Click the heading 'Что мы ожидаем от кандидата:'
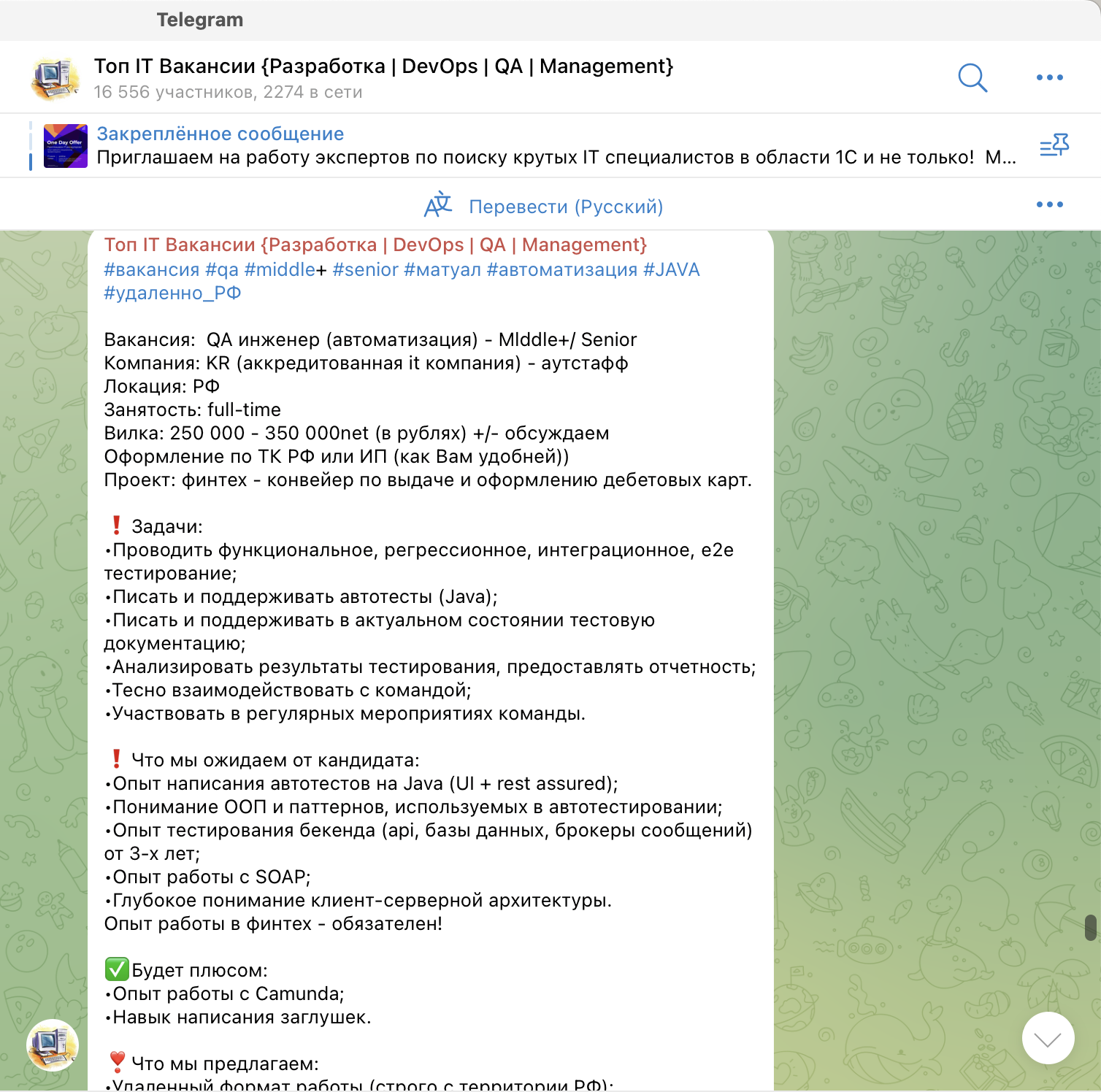Viewport: 1101px width, 1092px height. tap(275, 760)
